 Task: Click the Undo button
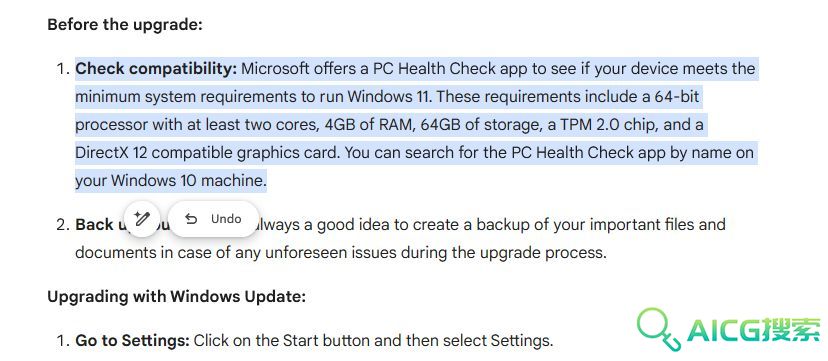[x=214, y=219]
